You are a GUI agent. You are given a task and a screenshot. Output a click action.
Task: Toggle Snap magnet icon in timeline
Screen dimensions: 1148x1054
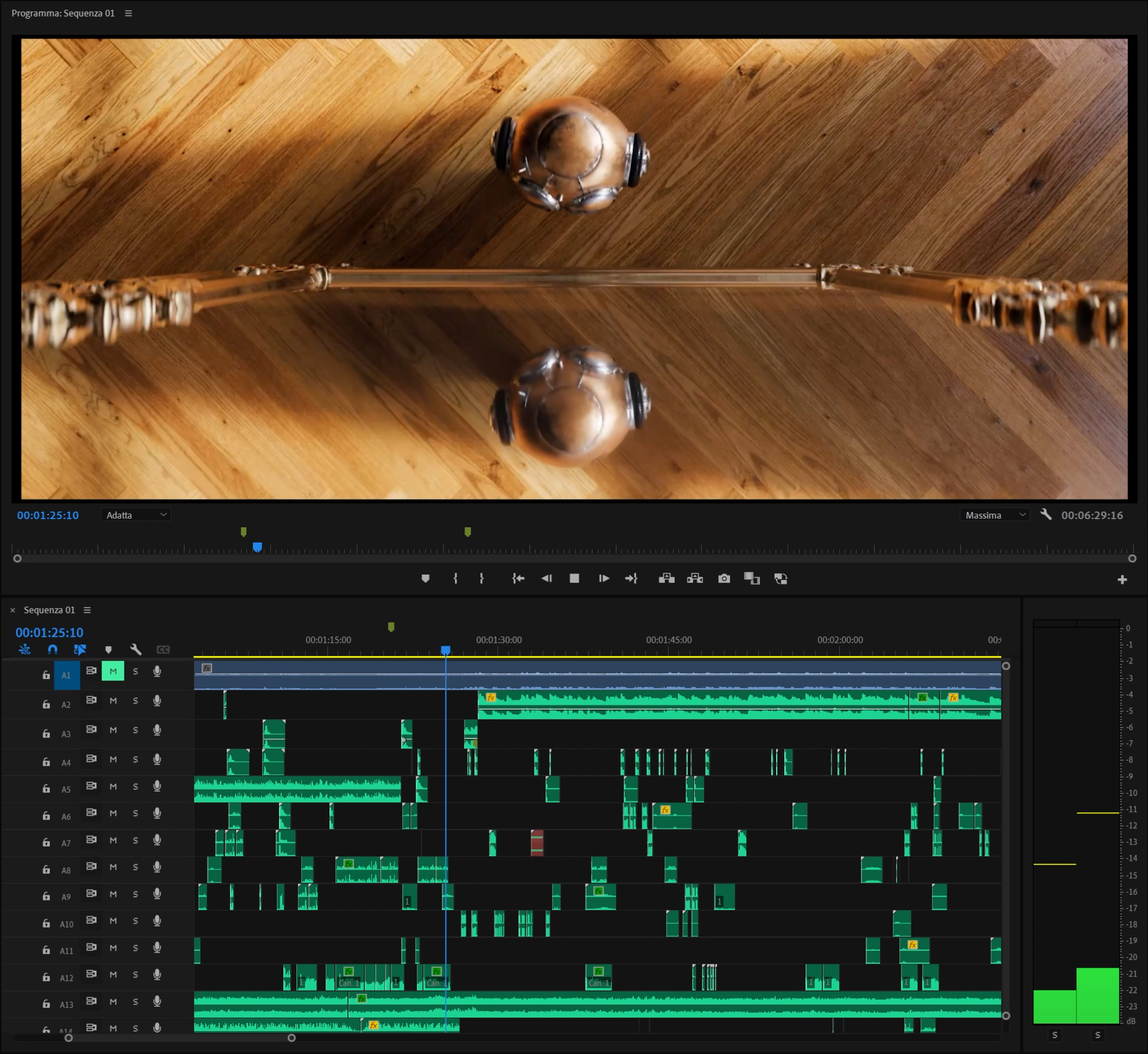[53, 649]
